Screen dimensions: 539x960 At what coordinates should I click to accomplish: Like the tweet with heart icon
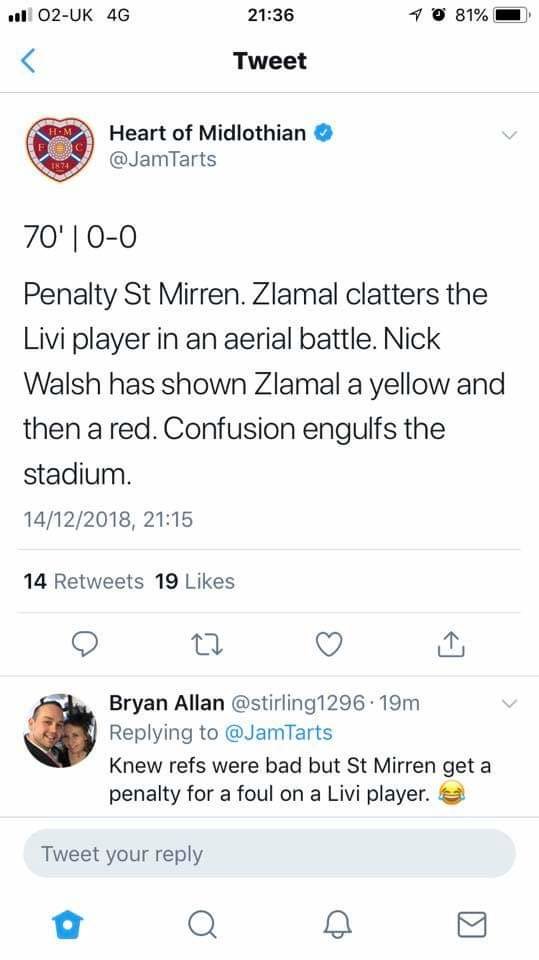(329, 645)
